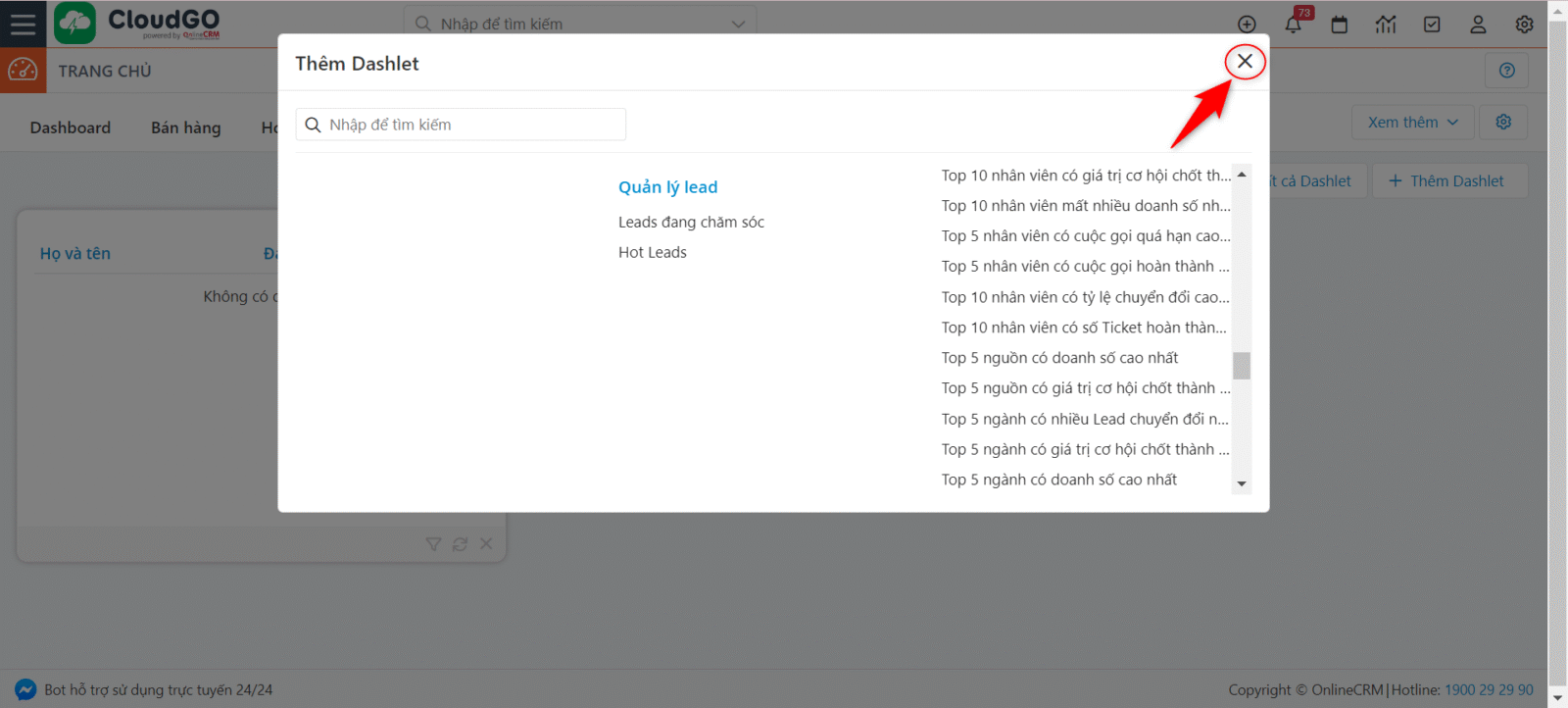Open the calendar icon in header
This screenshot has width=1568, height=708.
1340,25
